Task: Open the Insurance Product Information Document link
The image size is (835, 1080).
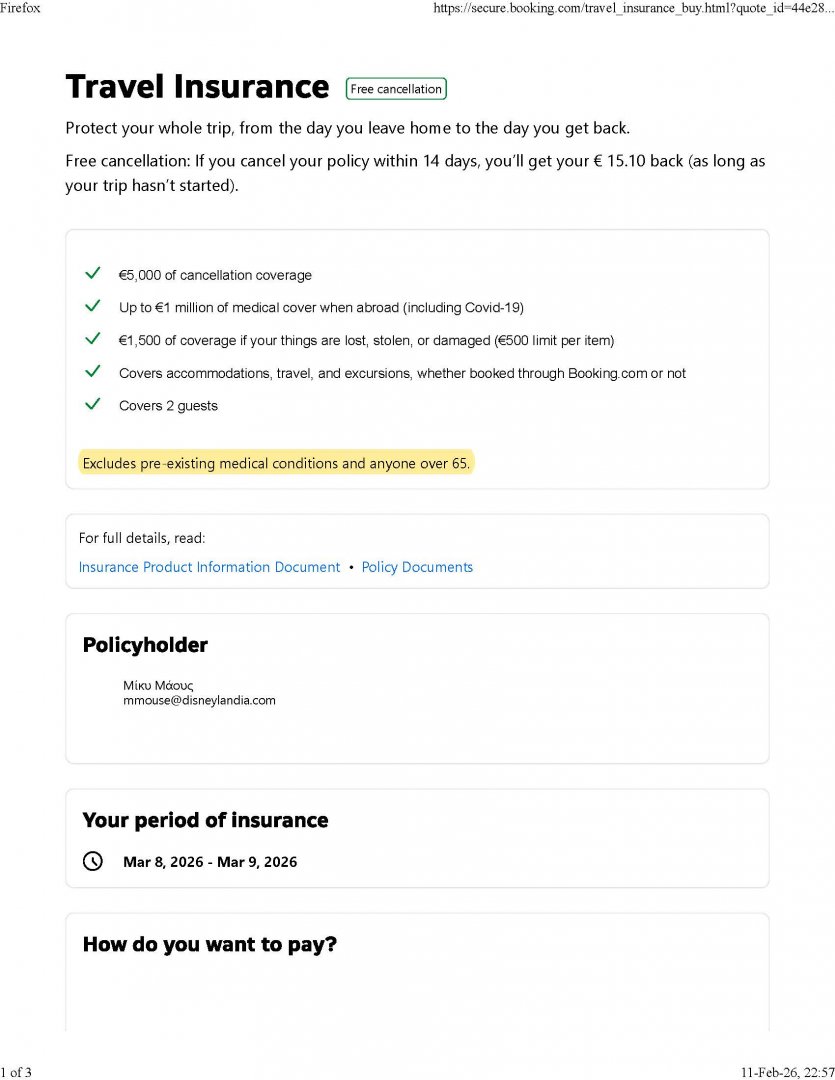Action: point(209,567)
